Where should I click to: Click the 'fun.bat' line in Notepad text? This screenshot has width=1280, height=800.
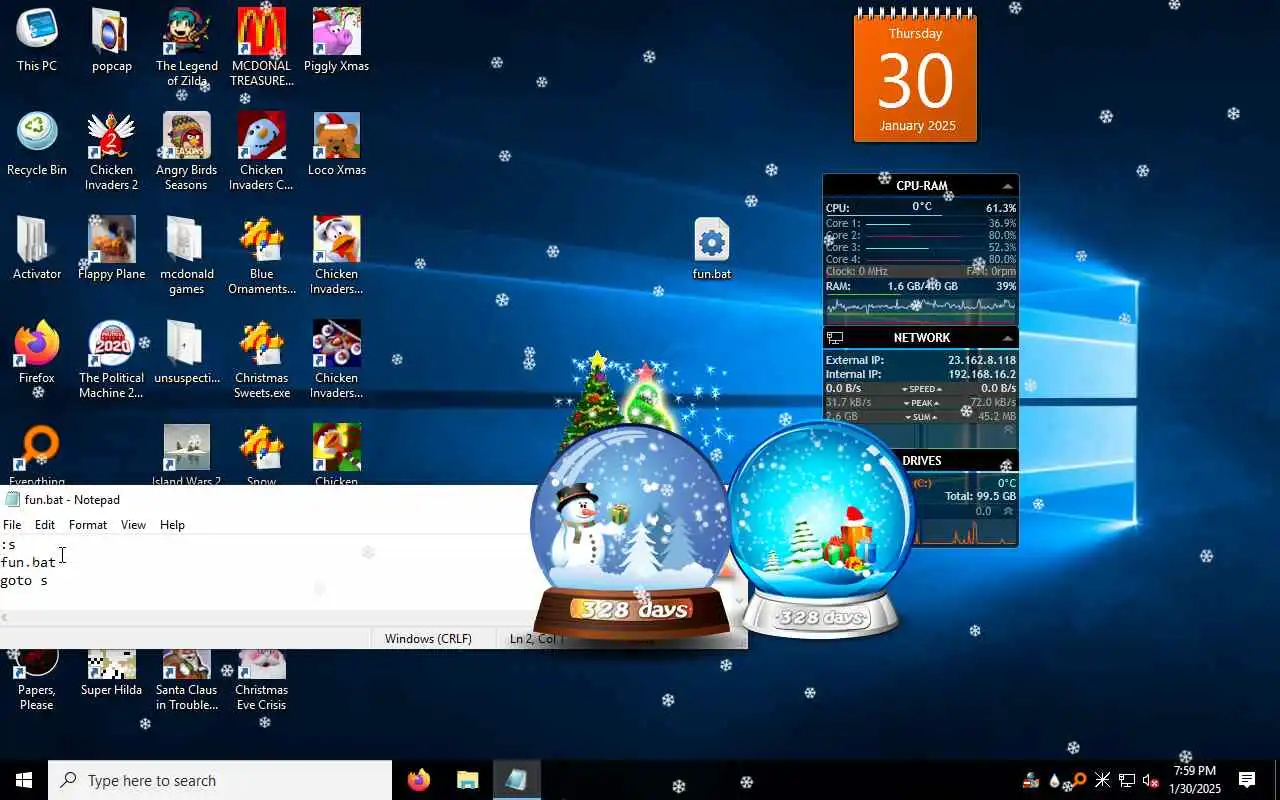(28, 562)
